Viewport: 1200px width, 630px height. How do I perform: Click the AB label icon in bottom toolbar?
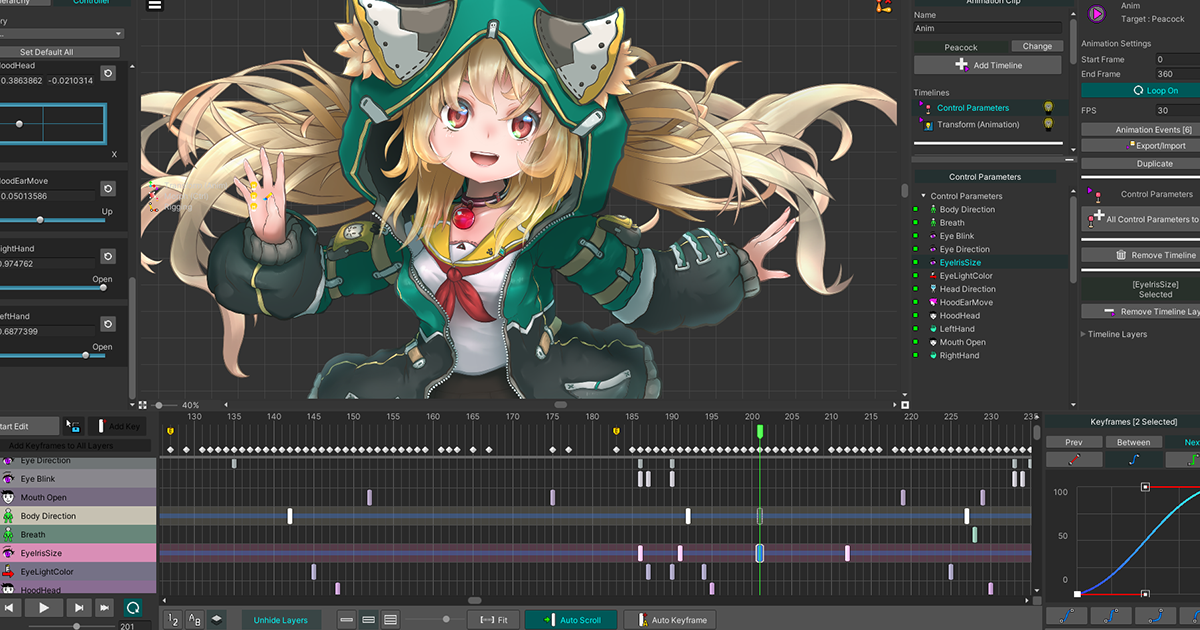pos(194,619)
